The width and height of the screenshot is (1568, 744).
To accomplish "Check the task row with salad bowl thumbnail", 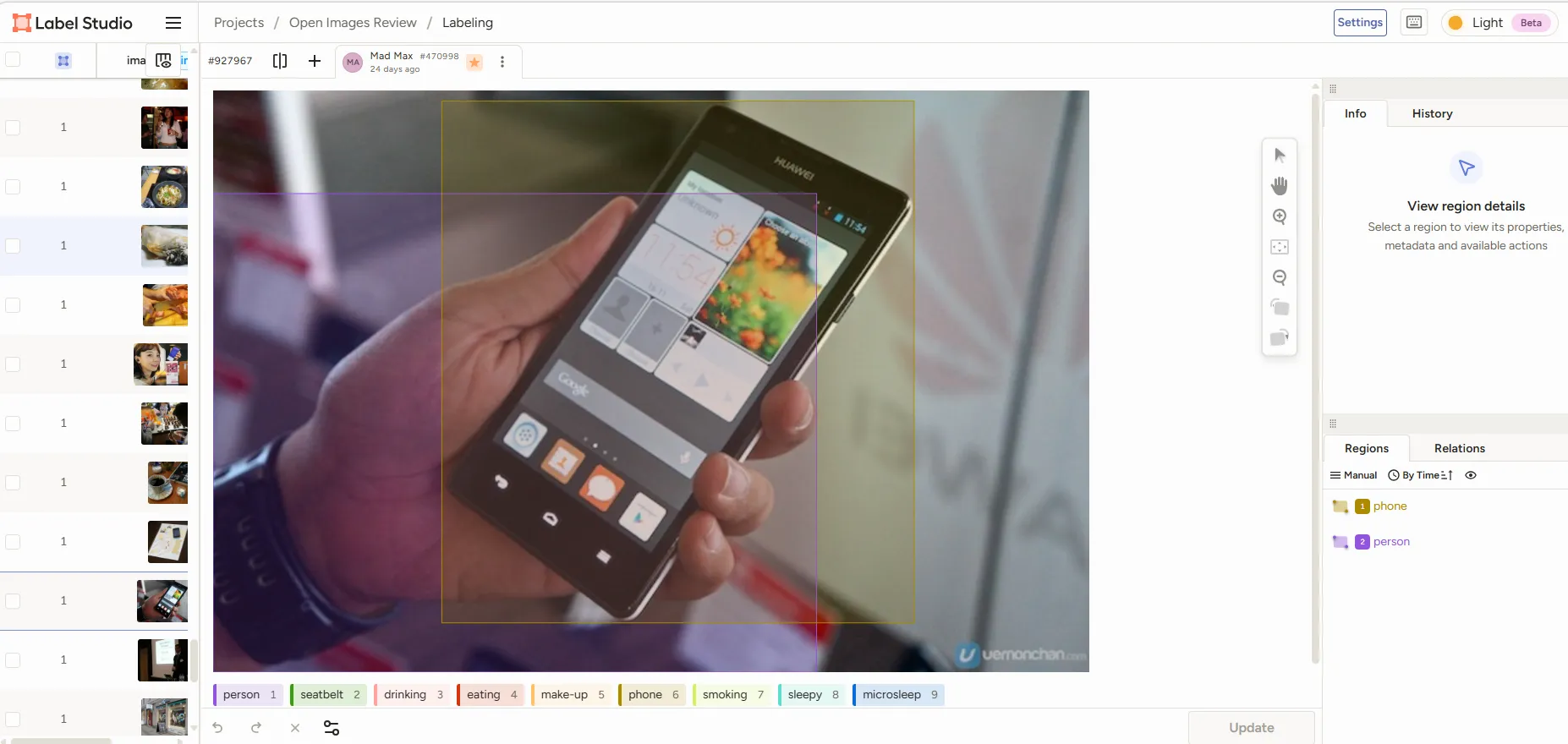I will click(13, 186).
